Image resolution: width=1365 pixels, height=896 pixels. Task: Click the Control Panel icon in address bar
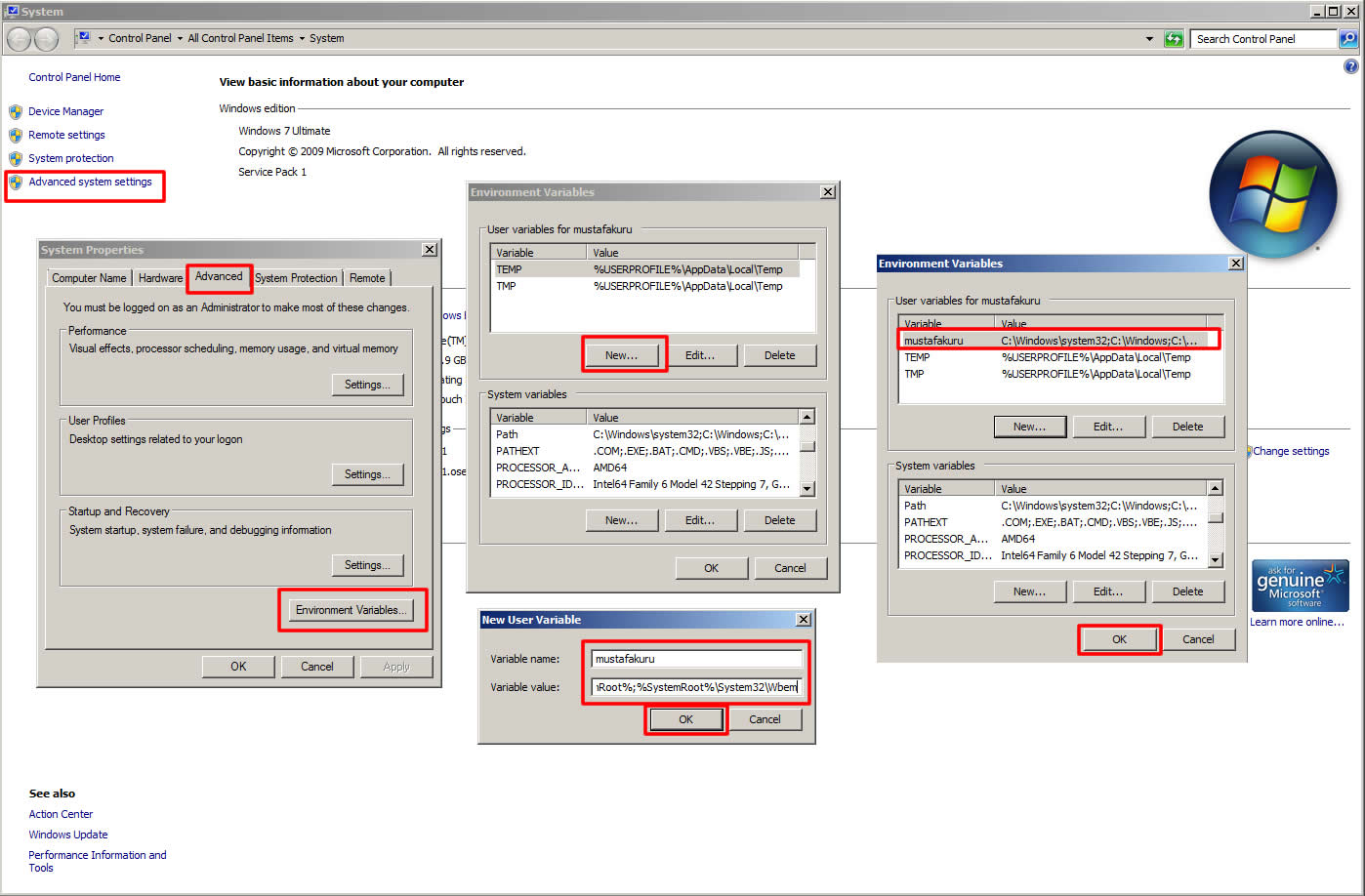click(x=85, y=38)
